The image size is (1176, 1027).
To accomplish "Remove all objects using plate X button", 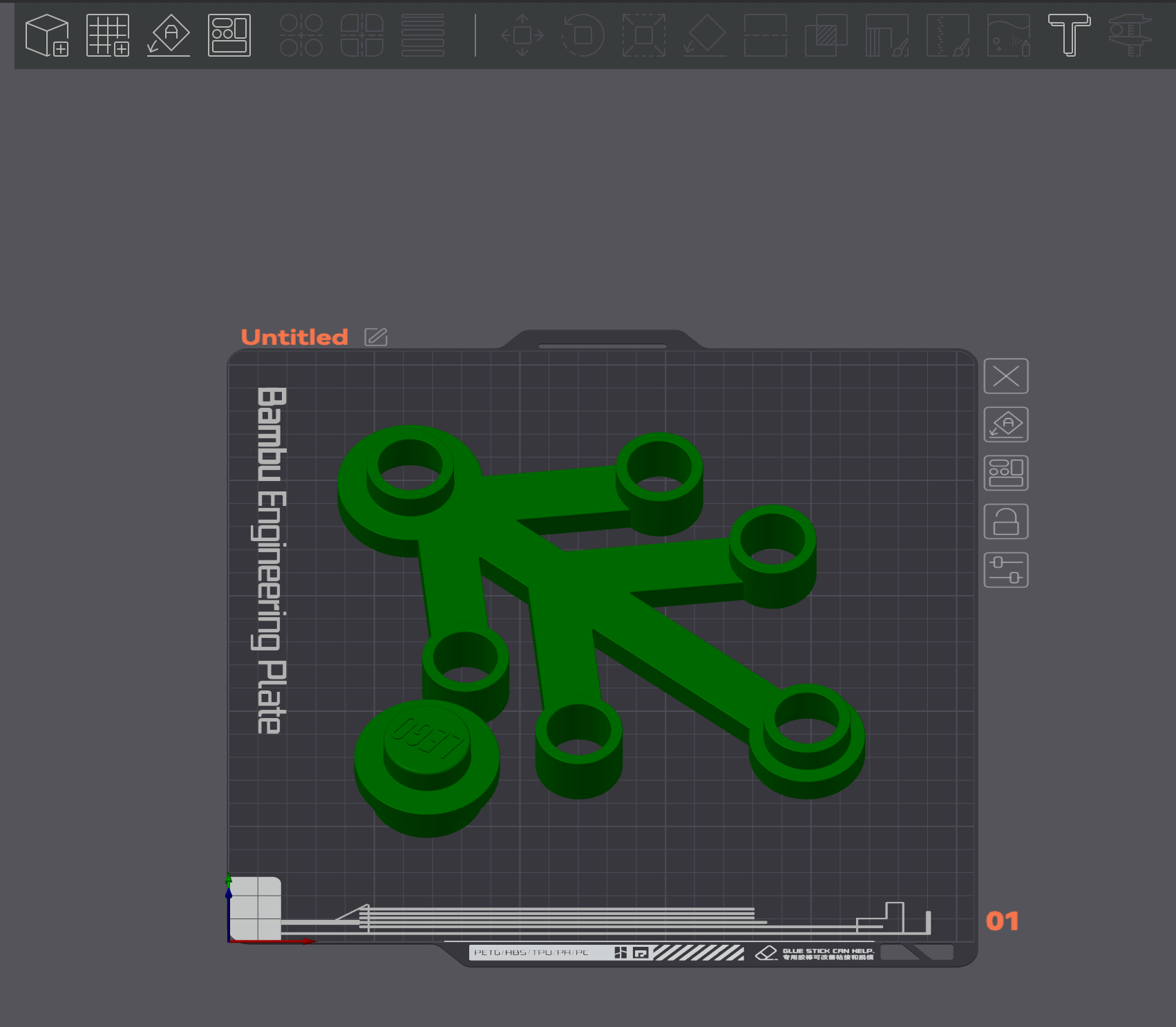I will click(x=1006, y=377).
